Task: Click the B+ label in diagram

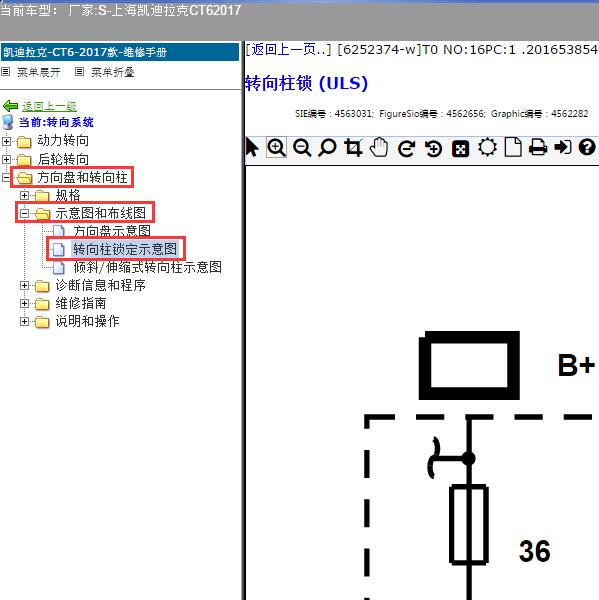Action: click(576, 365)
